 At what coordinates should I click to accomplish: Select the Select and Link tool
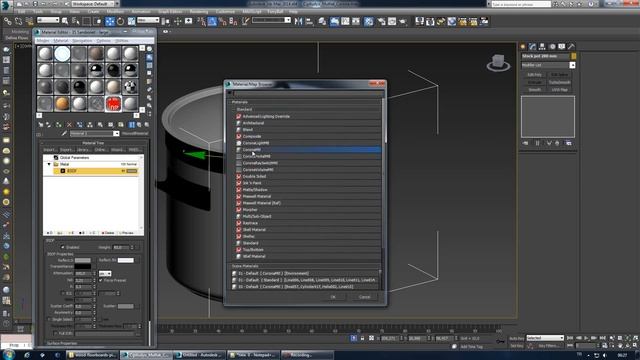click(x=8, y=21)
